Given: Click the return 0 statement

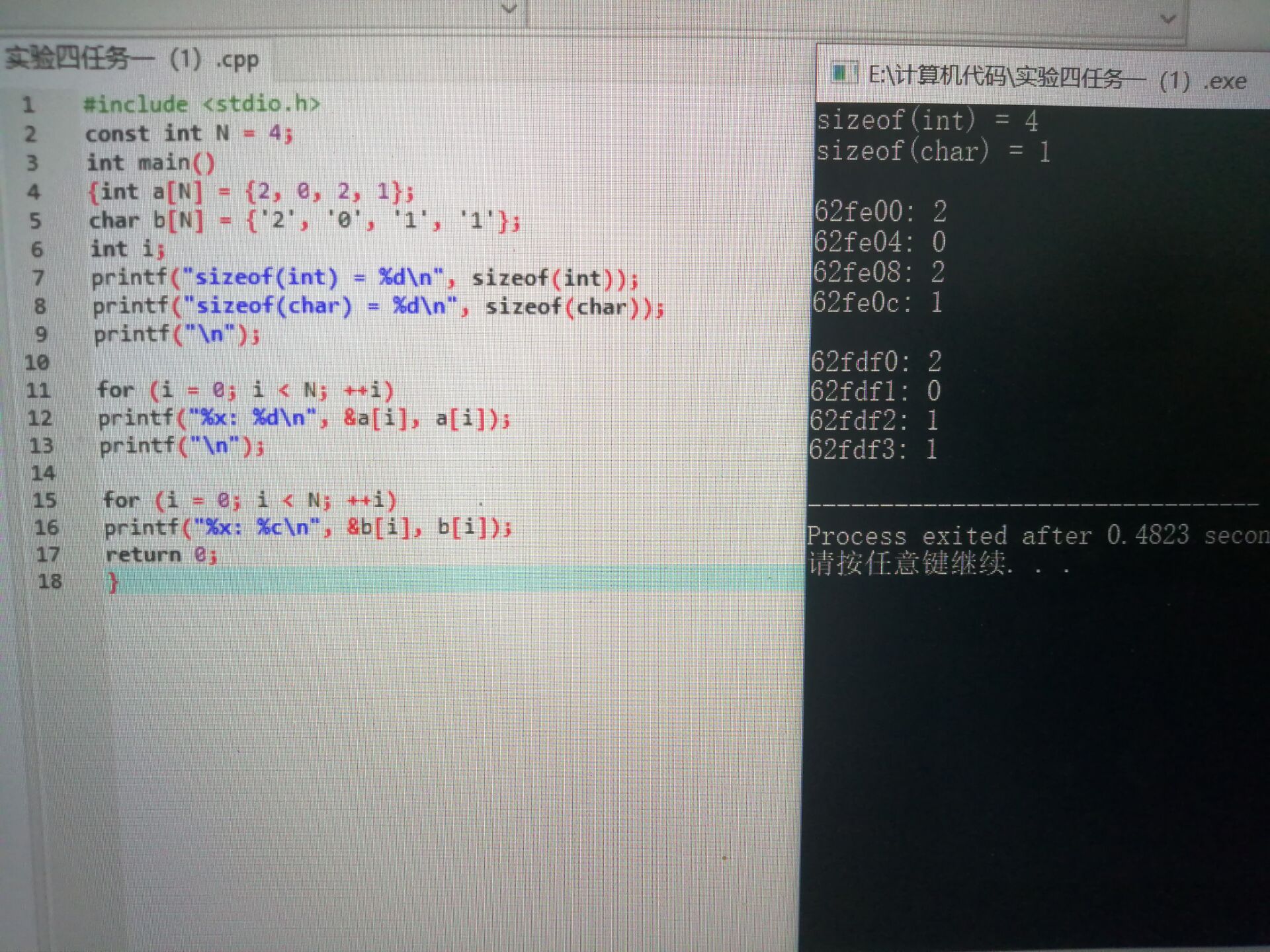Looking at the screenshot, I should pos(161,555).
